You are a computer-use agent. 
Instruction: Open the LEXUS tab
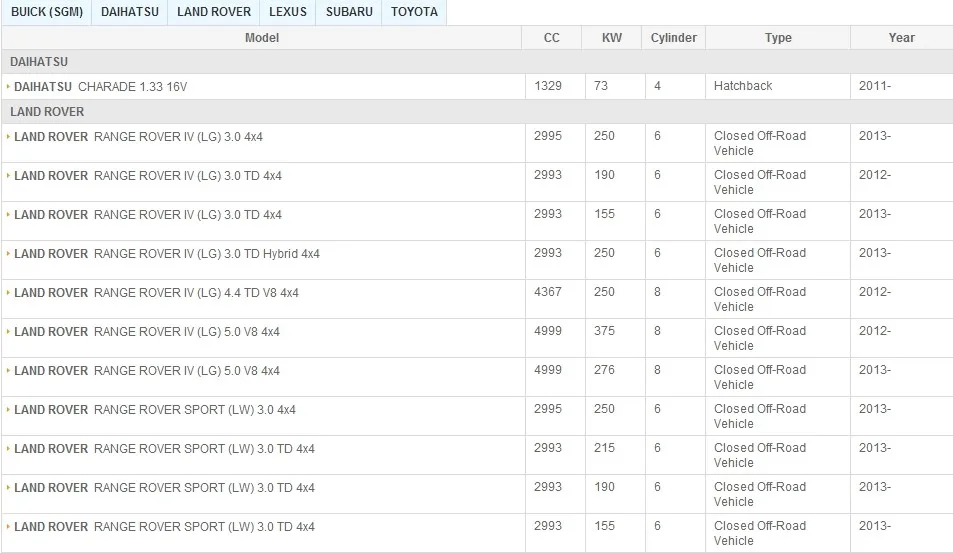(x=287, y=12)
